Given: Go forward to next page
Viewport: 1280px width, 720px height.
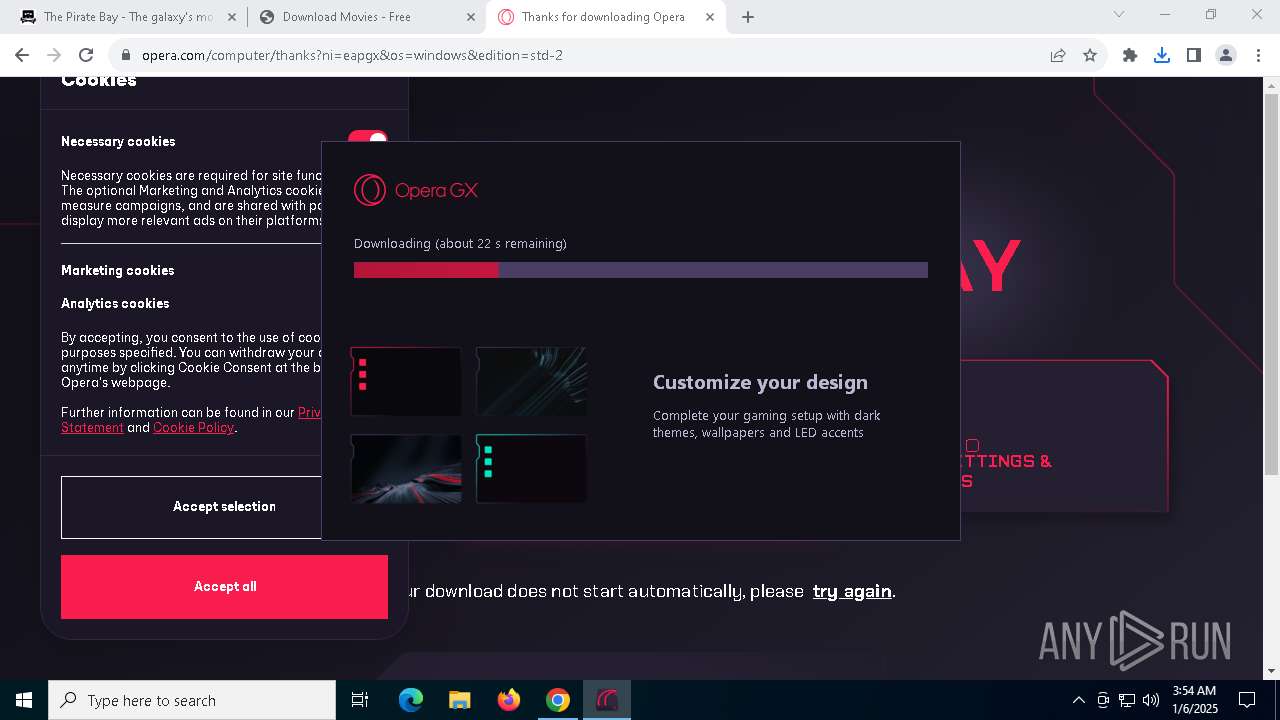Looking at the screenshot, I should coord(54,55).
